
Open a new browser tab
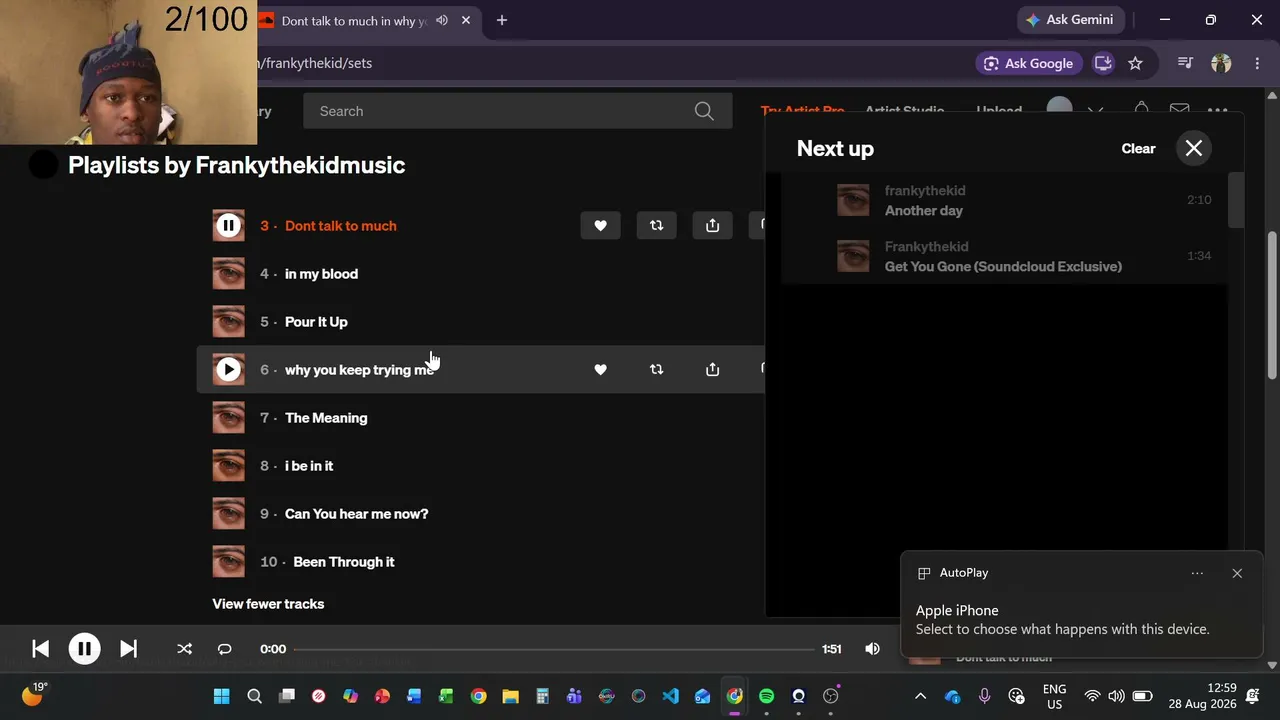click(x=502, y=20)
